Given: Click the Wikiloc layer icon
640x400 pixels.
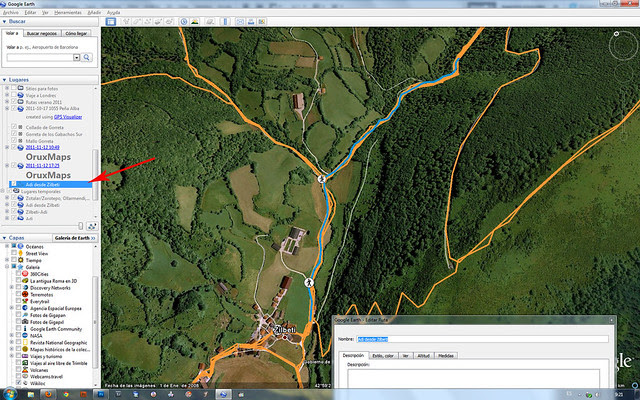Looking at the screenshot, I should pyautogui.click(x=25, y=383).
